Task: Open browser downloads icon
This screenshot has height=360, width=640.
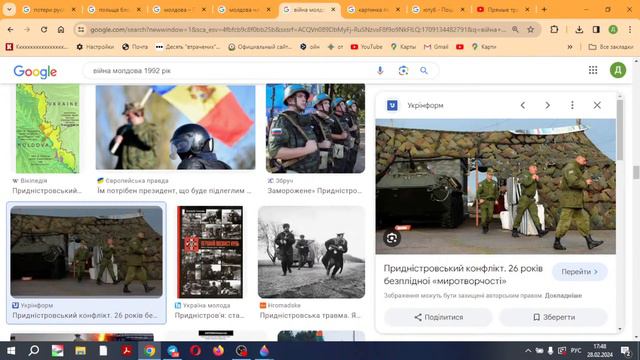Action: pyautogui.click(x=579, y=29)
